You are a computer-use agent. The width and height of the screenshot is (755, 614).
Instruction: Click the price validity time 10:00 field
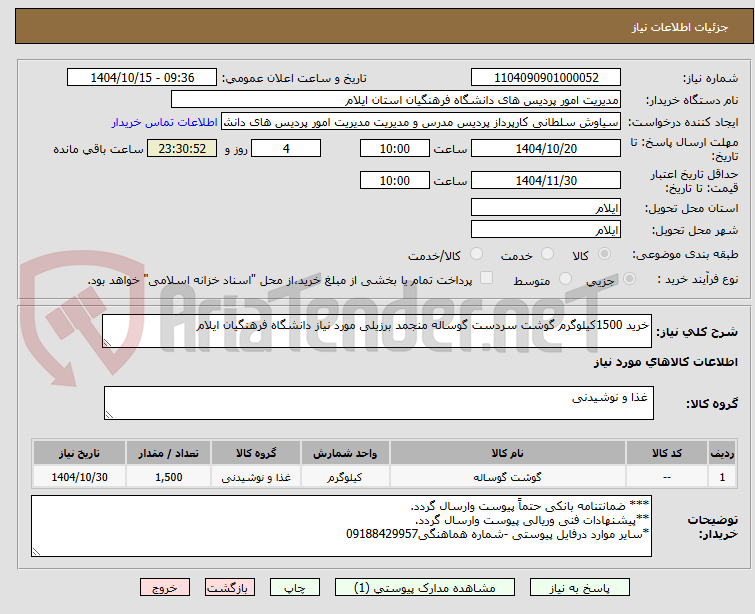pyautogui.click(x=395, y=181)
